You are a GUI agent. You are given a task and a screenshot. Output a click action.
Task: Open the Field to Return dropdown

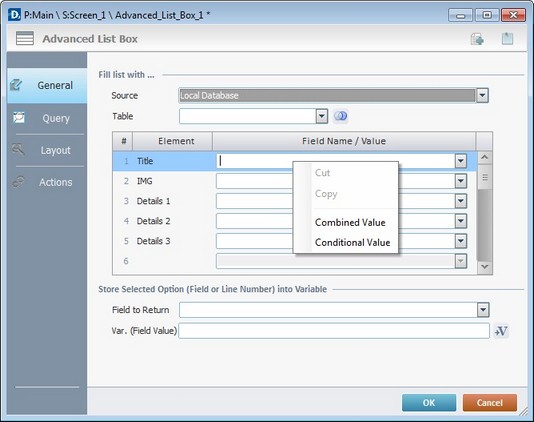[x=483, y=310]
